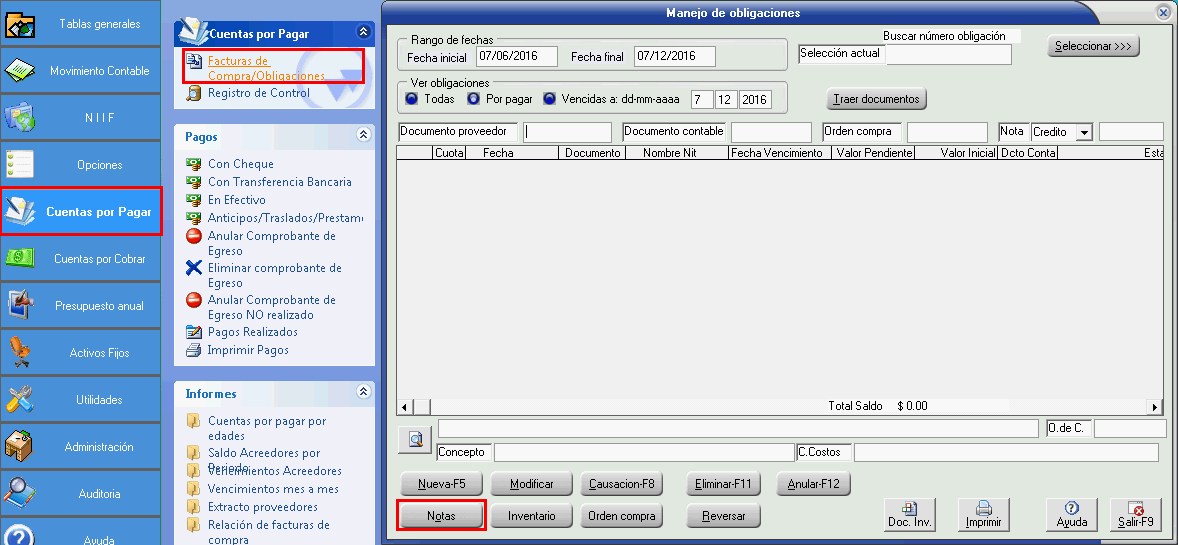Click the Auditoria magnifier icon
Image resolution: width=1178 pixels, height=545 pixels.
click(21, 493)
